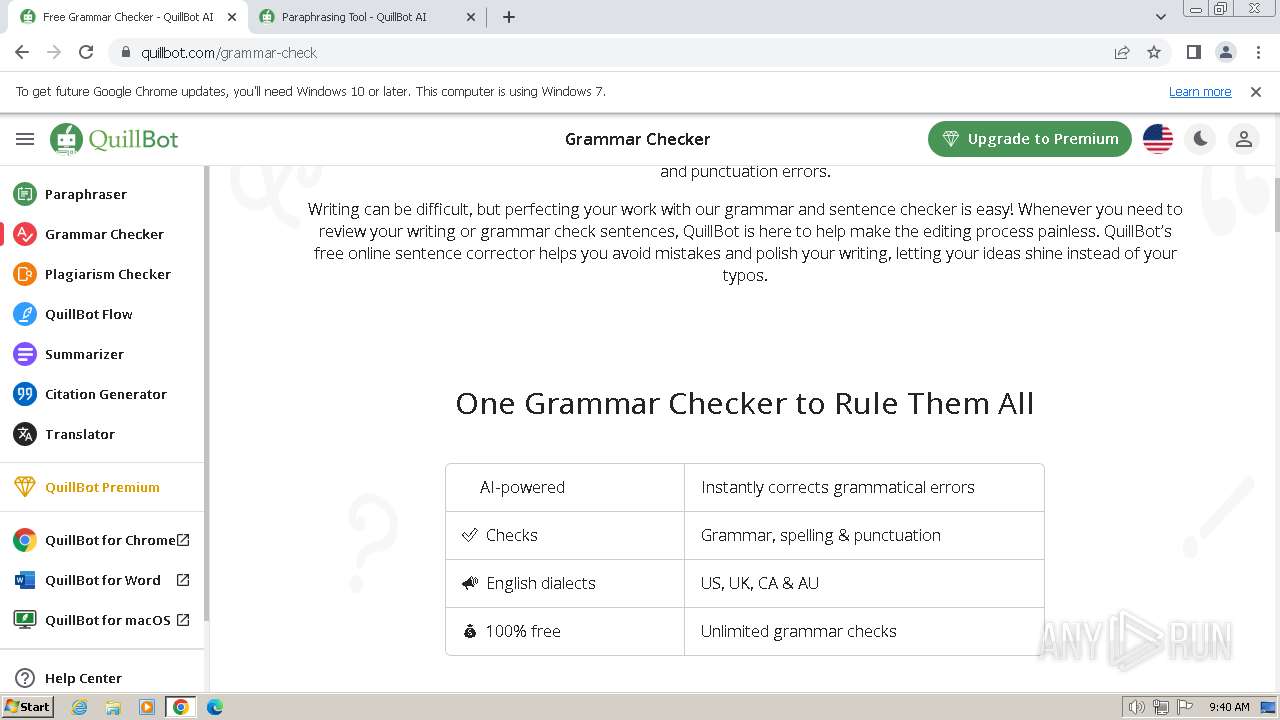Click the 'AI-powered' table cell

(x=565, y=488)
